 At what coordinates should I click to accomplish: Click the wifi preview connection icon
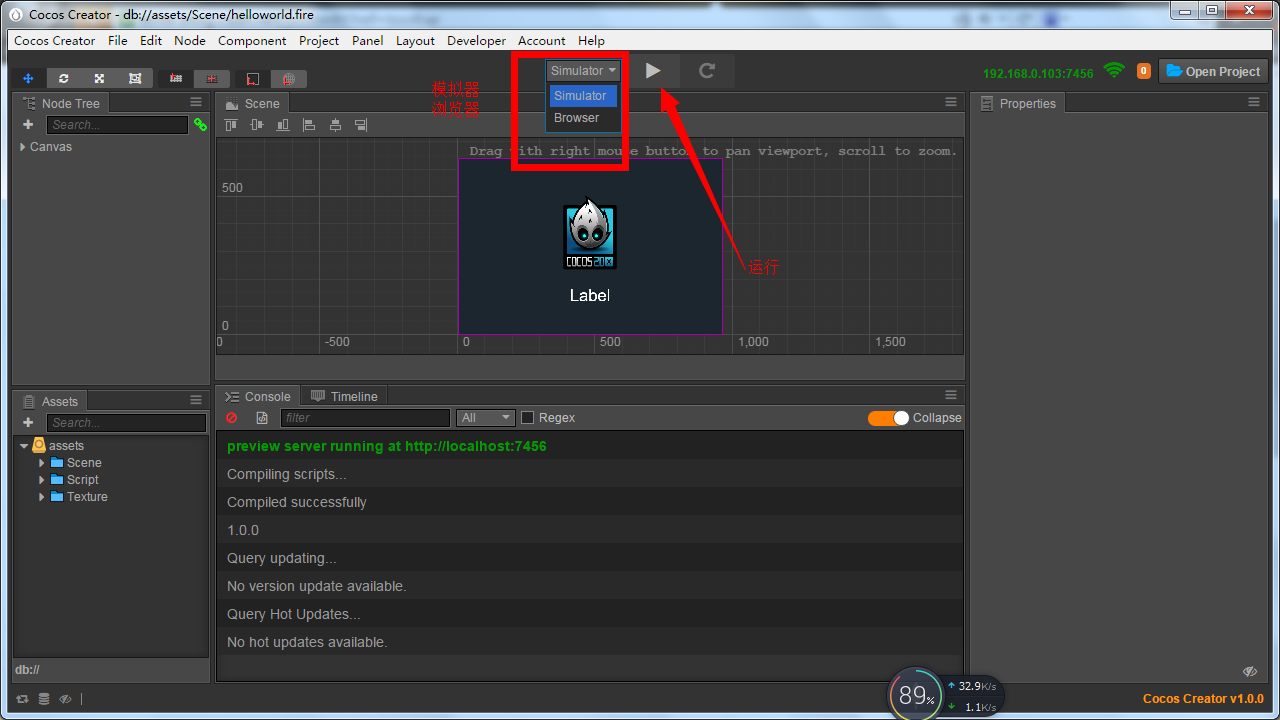pyautogui.click(x=1114, y=70)
